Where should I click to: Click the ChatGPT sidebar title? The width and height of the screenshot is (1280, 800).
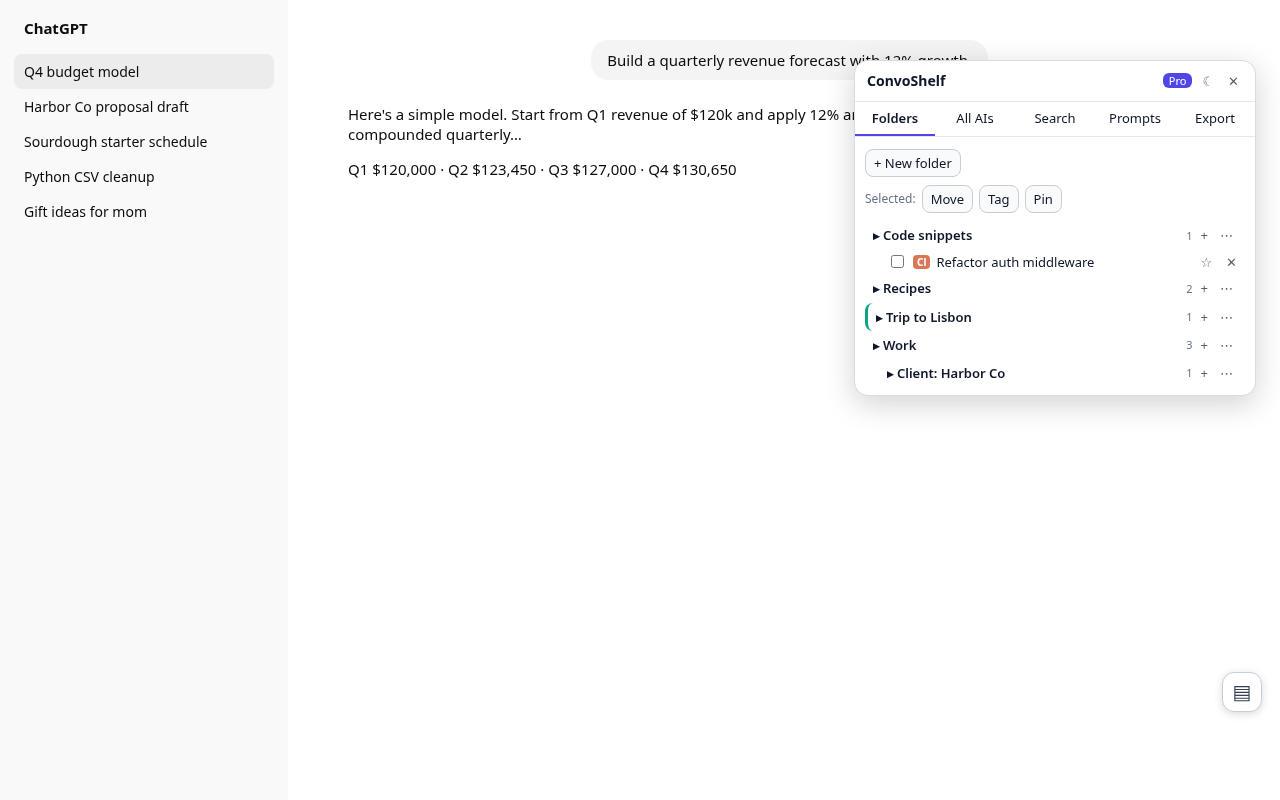[56, 29]
